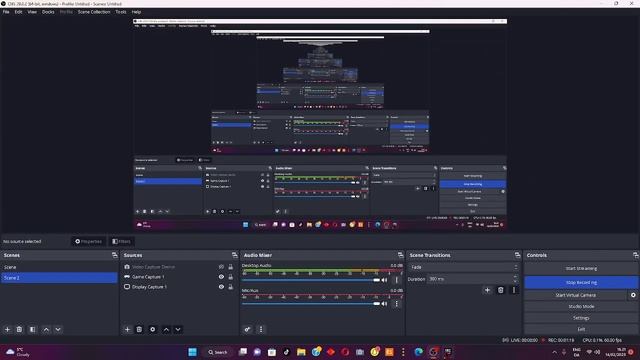Open advanced audio properties gear icon
Screen dimensions: 640x360
point(247,329)
